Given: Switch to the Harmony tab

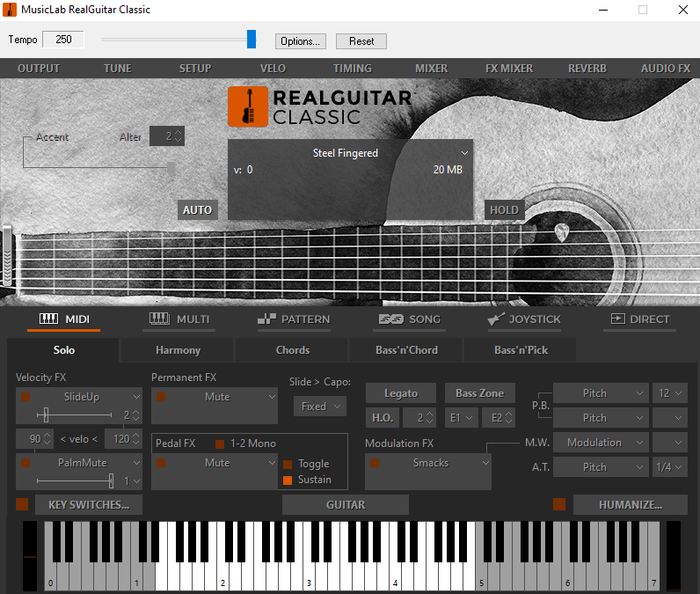Looking at the screenshot, I should (178, 350).
